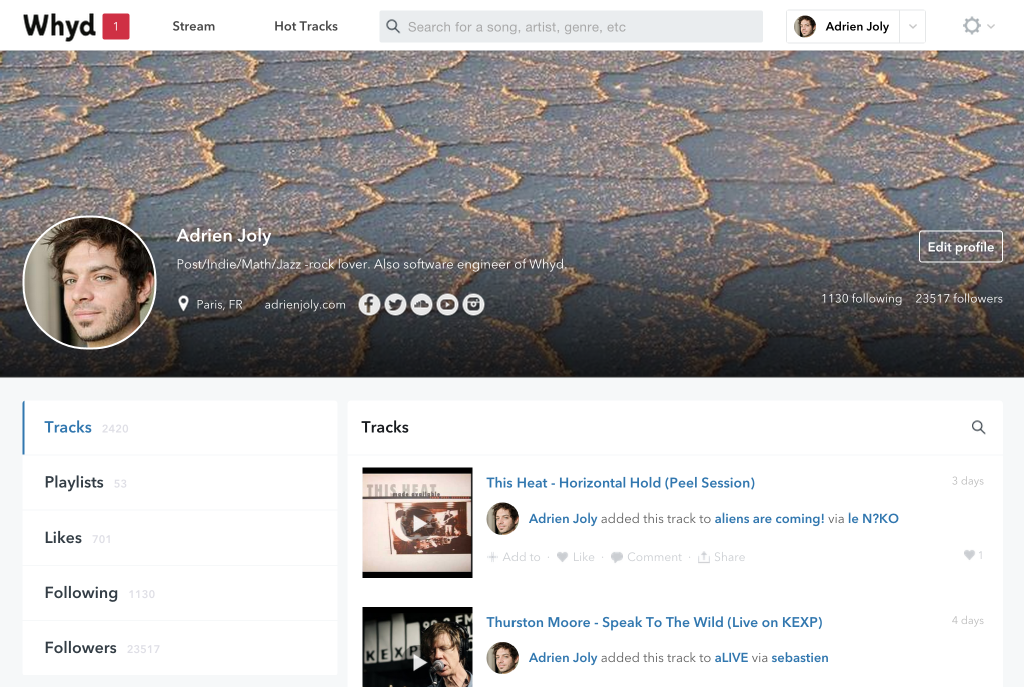
Task: Click Add to on This Heat track
Action: (x=514, y=557)
